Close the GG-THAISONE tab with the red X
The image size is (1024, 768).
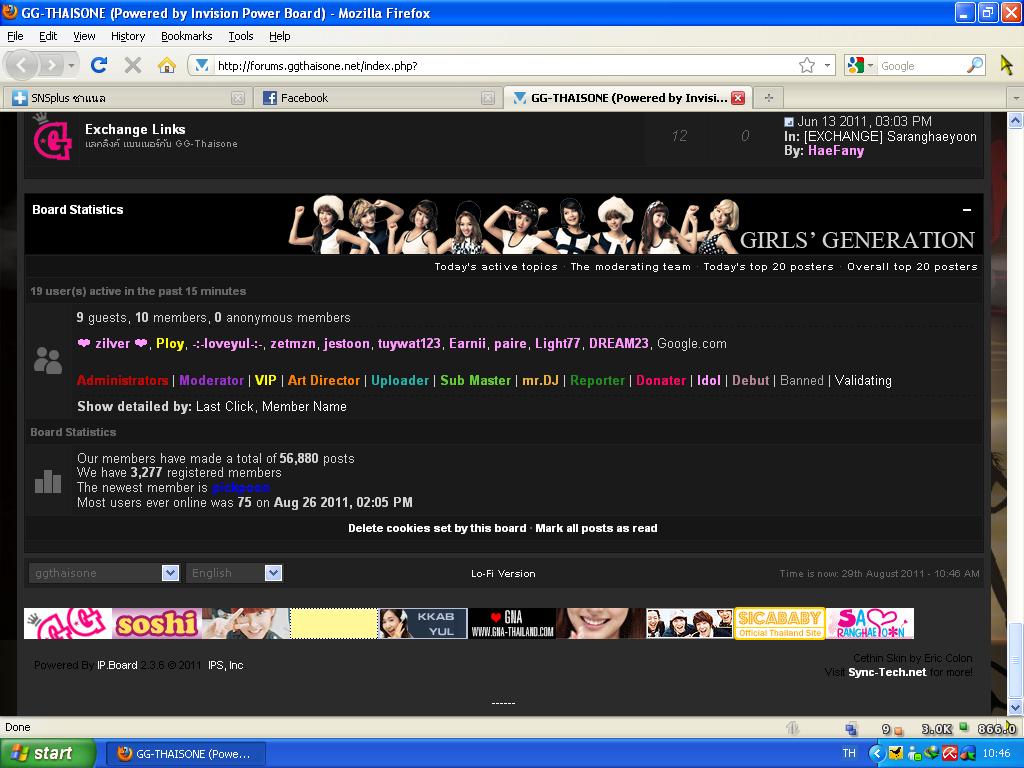pyautogui.click(x=738, y=98)
